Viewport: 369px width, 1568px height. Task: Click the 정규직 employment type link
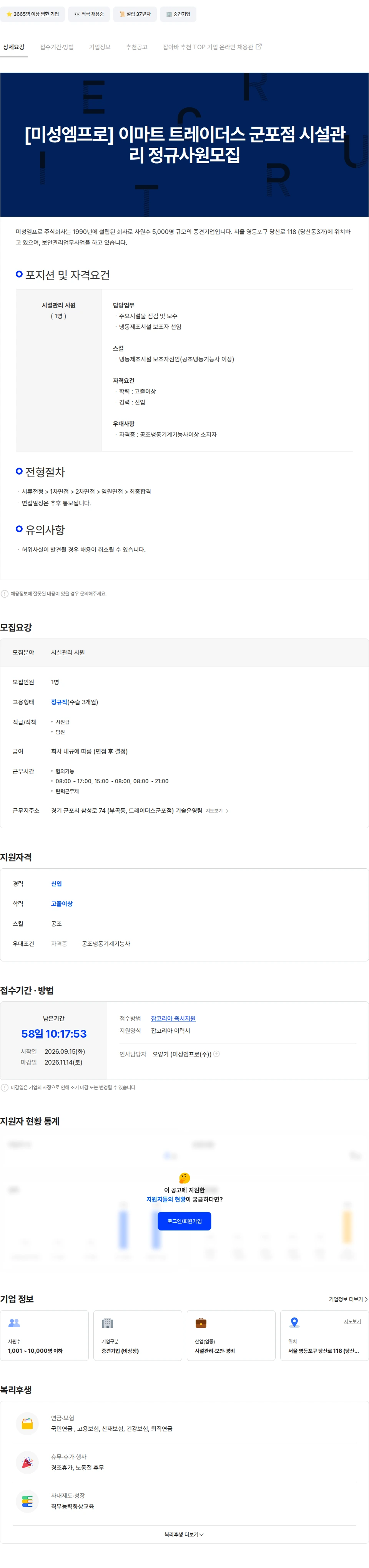pyautogui.click(x=59, y=702)
